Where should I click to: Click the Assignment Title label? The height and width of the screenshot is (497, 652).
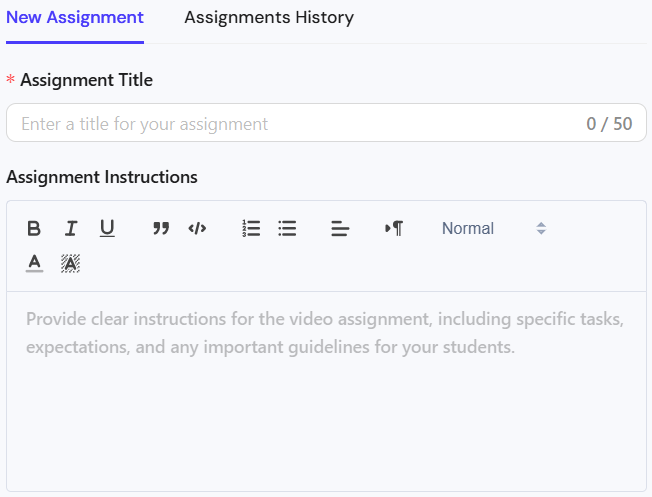pos(86,80)
